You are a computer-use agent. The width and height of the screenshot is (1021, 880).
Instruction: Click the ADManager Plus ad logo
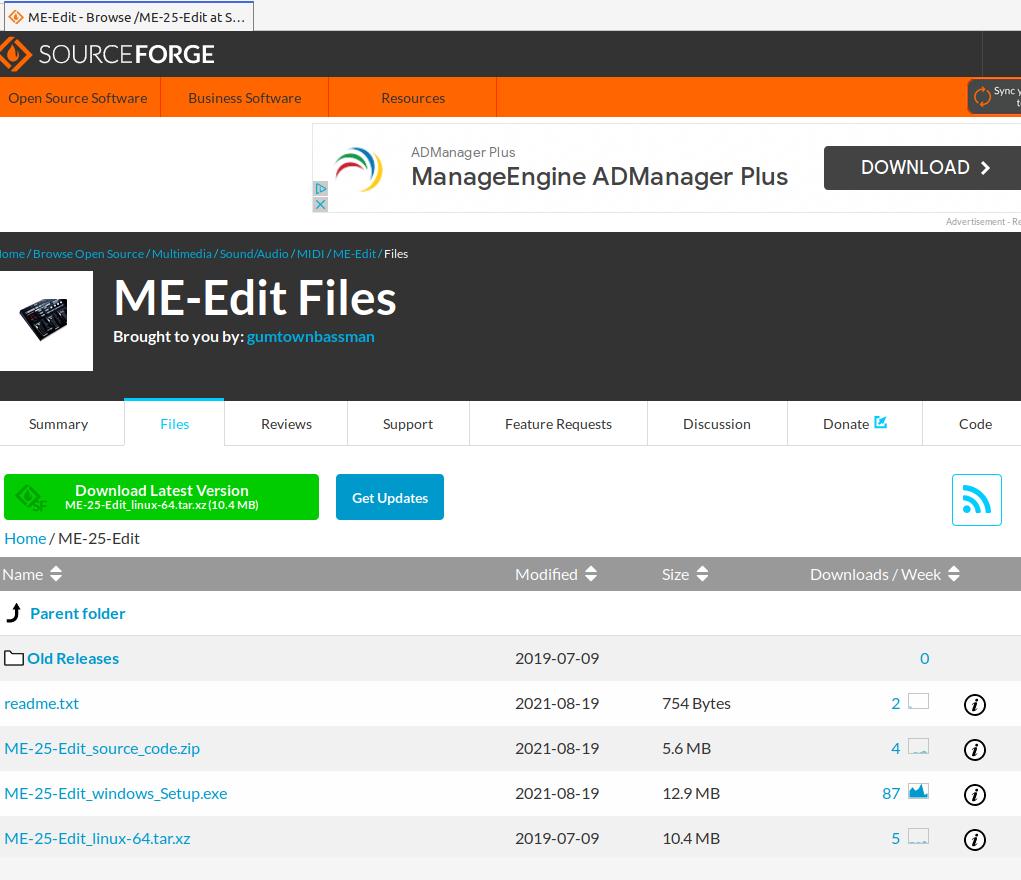click(359, 169)
